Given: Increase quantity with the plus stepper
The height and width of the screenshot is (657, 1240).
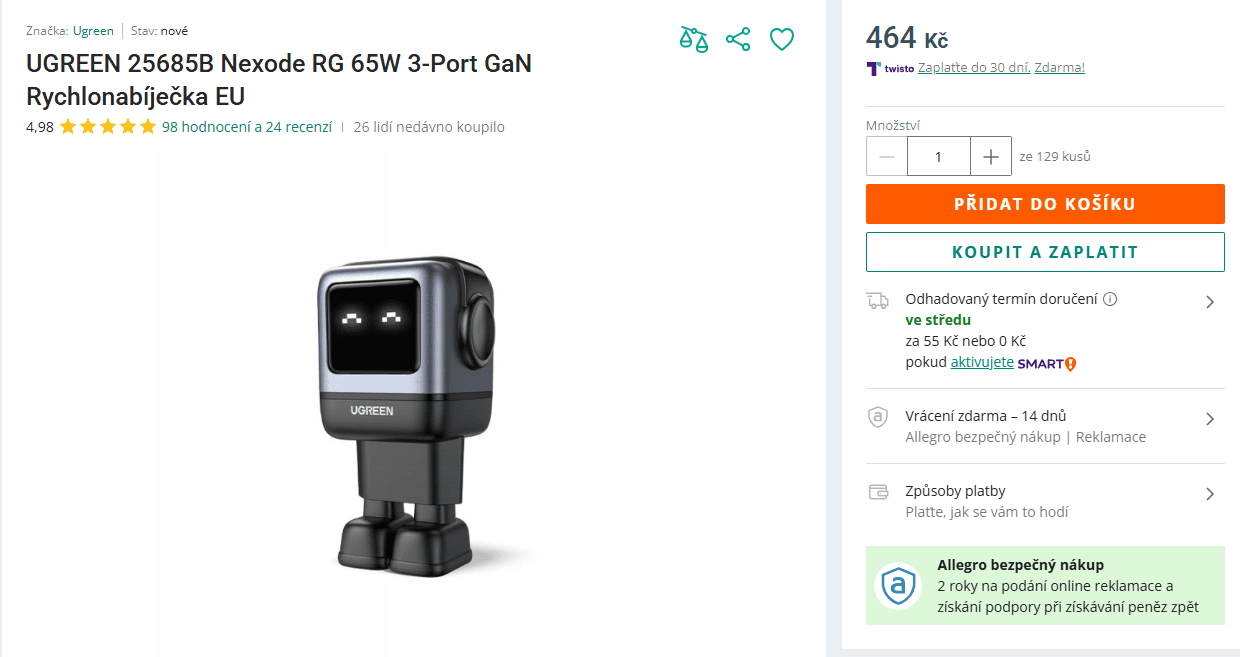Looking at the screenshot, I should (x=990, y=155).
